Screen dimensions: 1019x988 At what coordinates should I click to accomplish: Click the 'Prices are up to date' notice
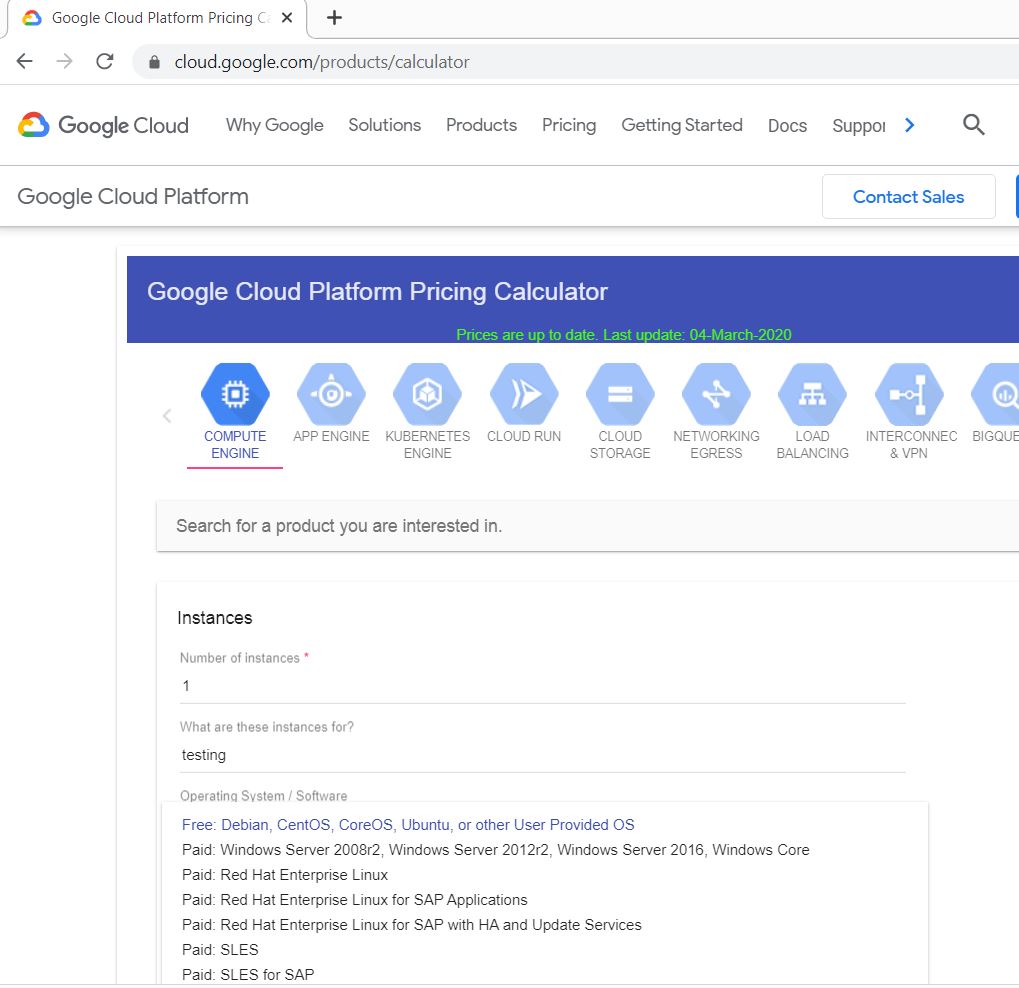623,335
